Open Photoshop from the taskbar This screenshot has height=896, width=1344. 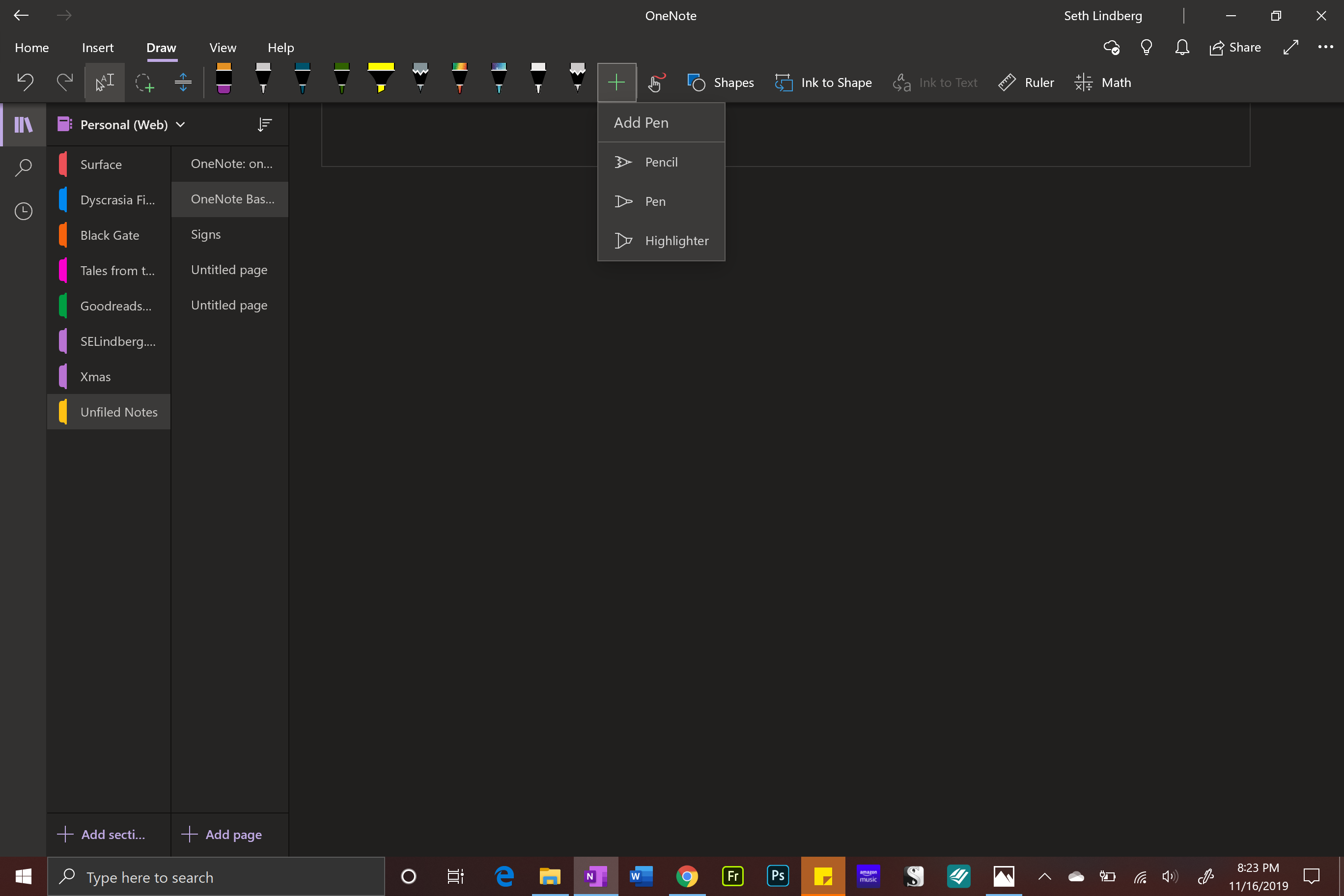tap(778, 876)
